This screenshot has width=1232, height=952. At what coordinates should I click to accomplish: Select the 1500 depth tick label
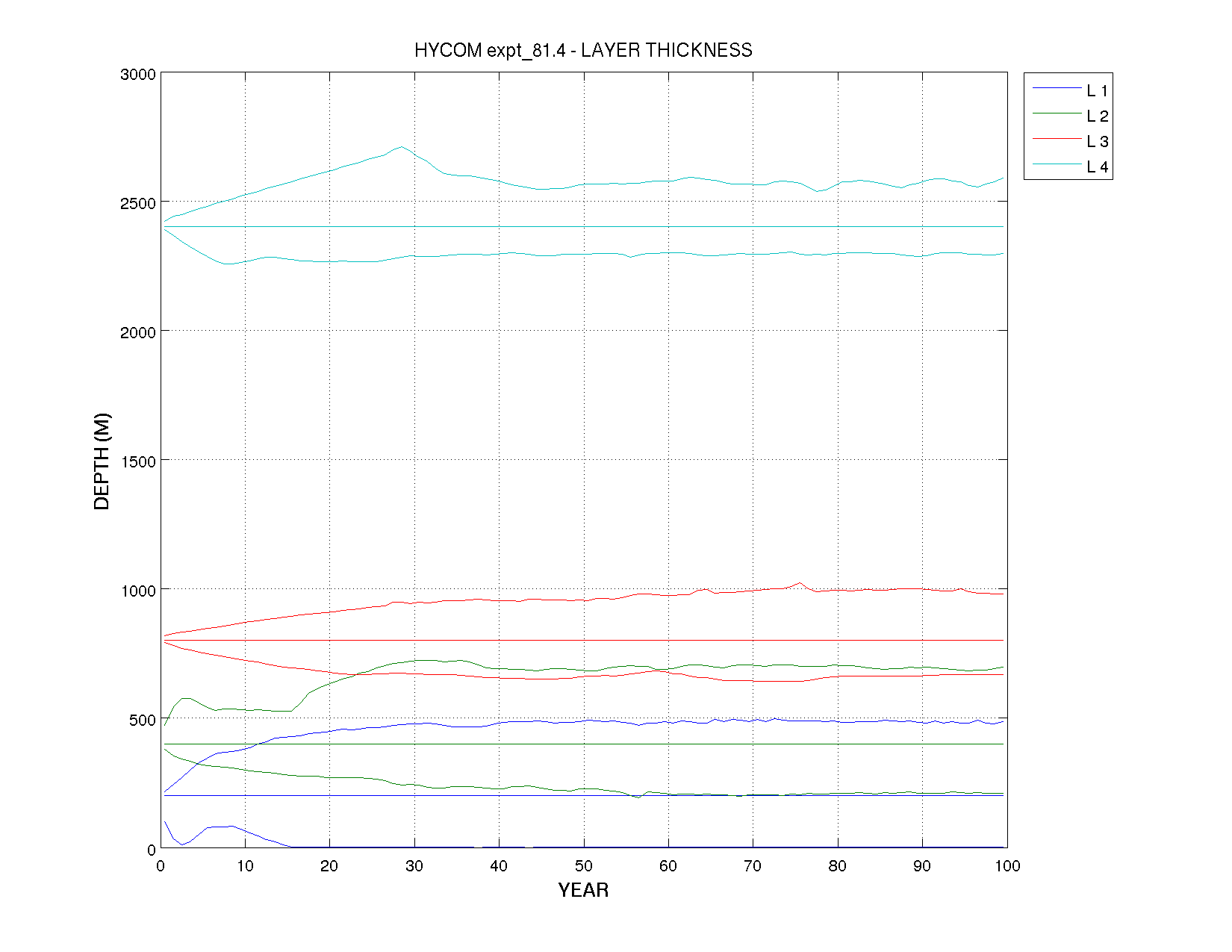[x=137, y=461]
